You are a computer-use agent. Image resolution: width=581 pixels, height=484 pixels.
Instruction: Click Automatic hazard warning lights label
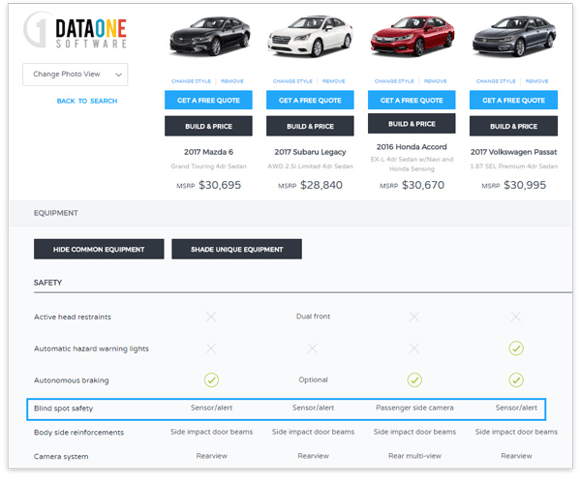(x=92, y=349)
